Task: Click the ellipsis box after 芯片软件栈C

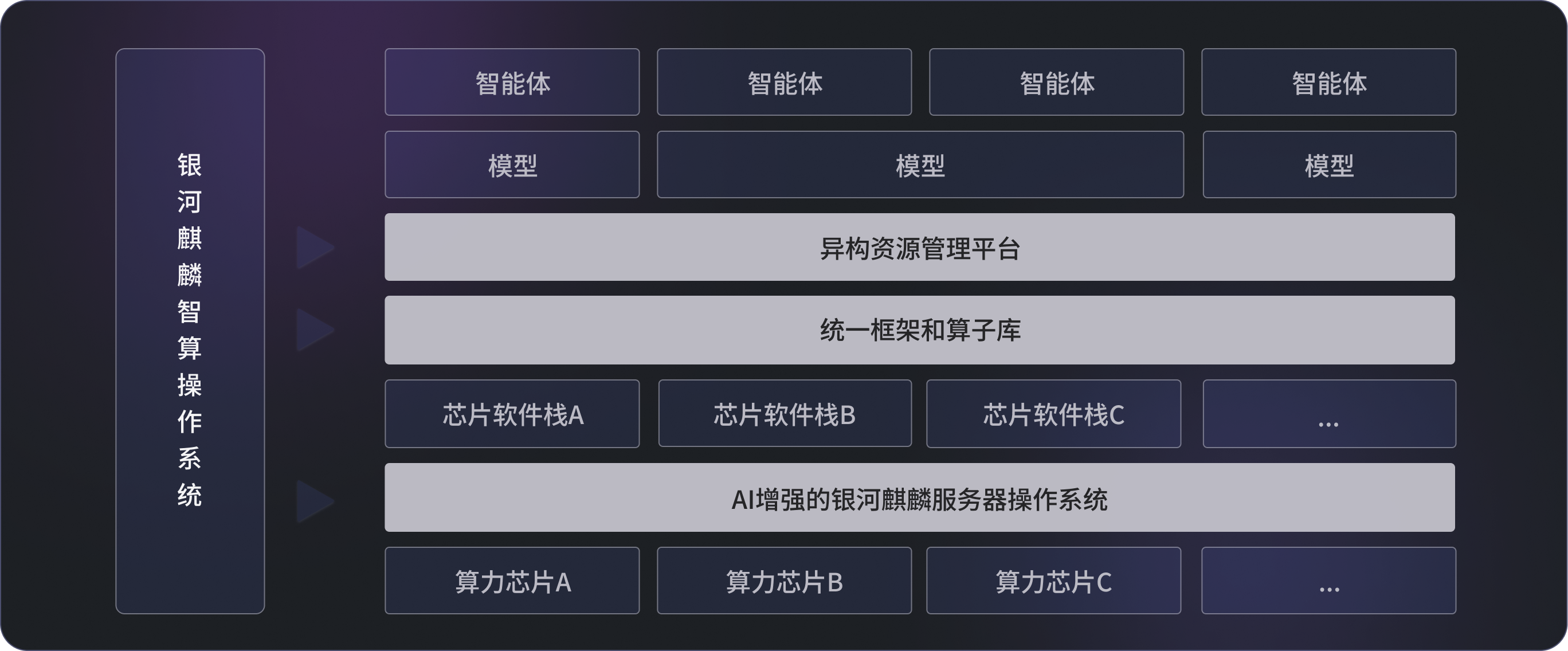Action: [x=1329, y=414]
